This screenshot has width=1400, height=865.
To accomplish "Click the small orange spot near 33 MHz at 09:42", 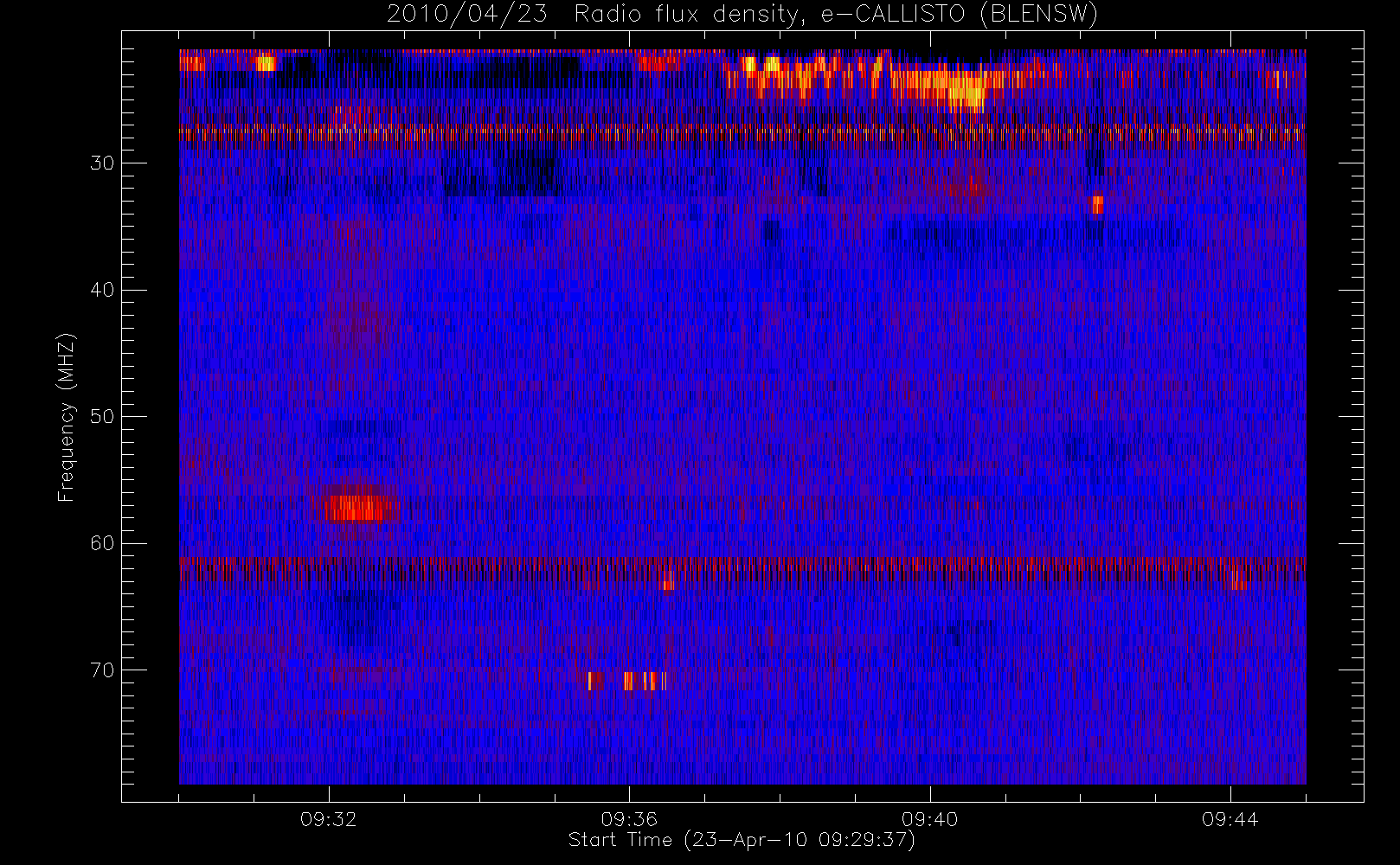I will [1097, 204].
